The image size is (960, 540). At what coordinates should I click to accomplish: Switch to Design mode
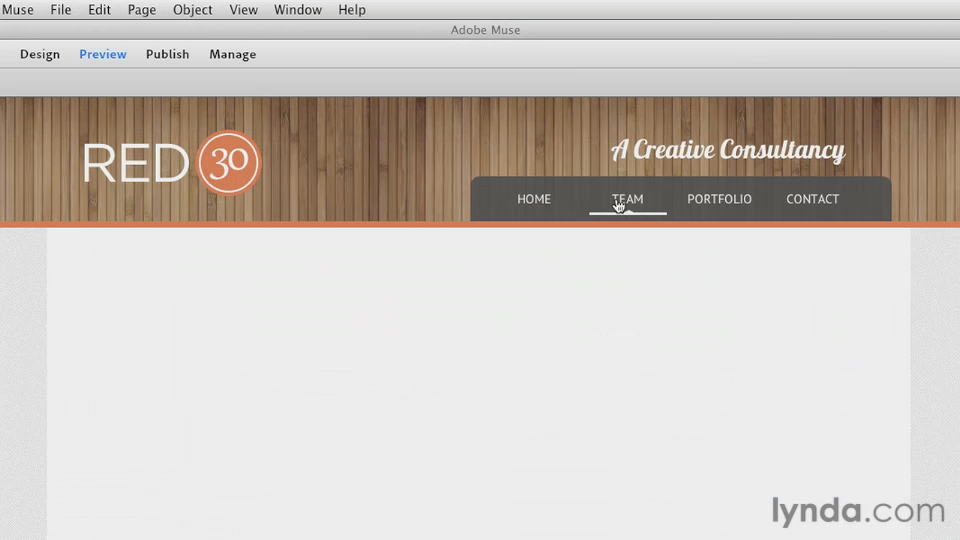pyautogui.click(x=40, y=54)
